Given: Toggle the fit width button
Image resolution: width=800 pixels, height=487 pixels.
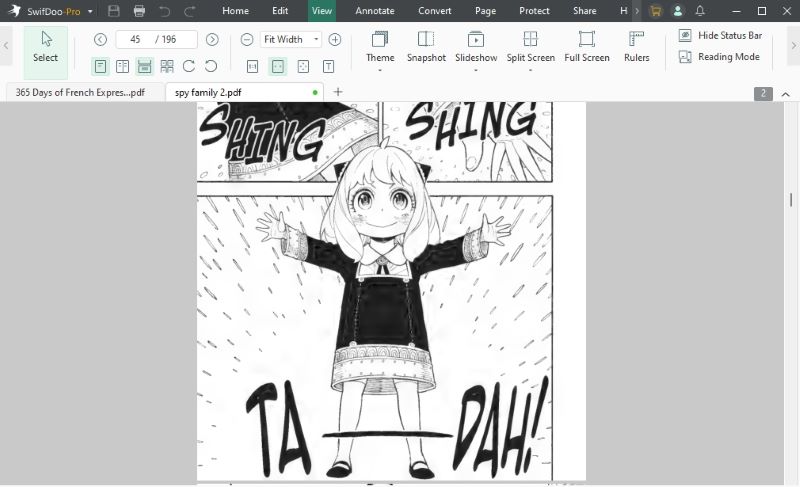Looking at the screenshot, I should click(x=278, y=66).
